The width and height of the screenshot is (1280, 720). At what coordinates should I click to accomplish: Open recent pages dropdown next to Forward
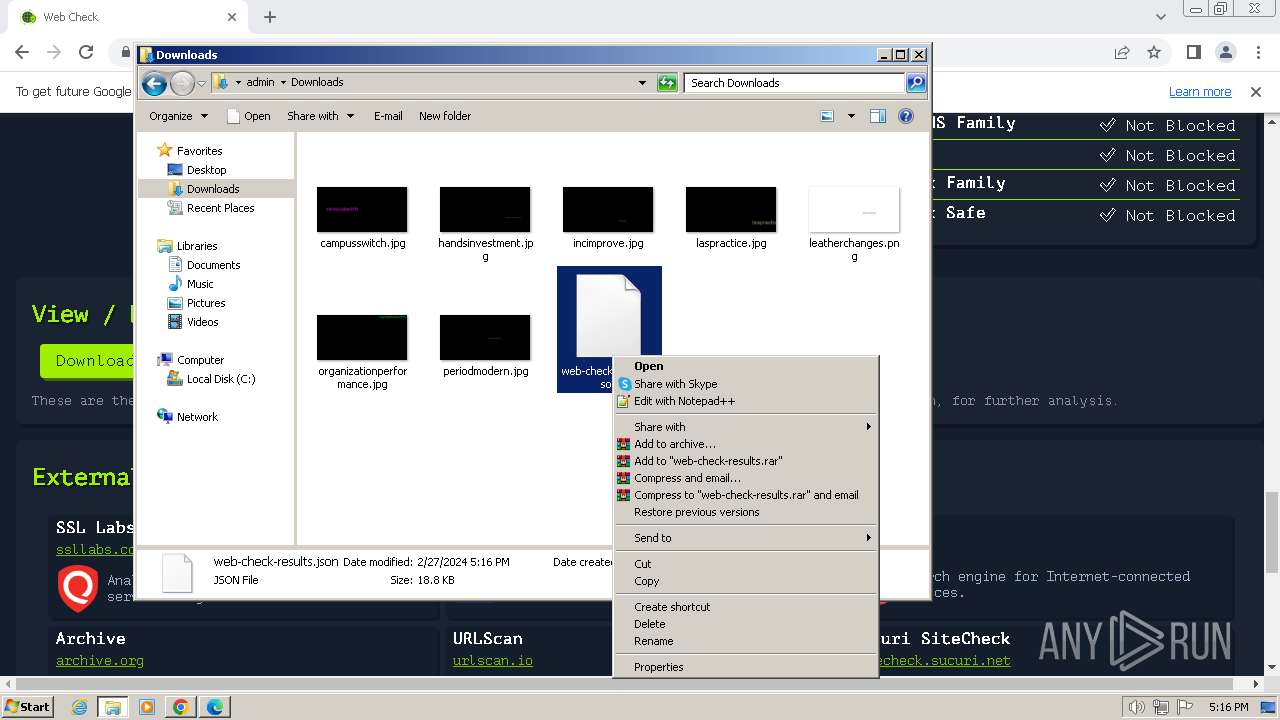tap(201, 83)
